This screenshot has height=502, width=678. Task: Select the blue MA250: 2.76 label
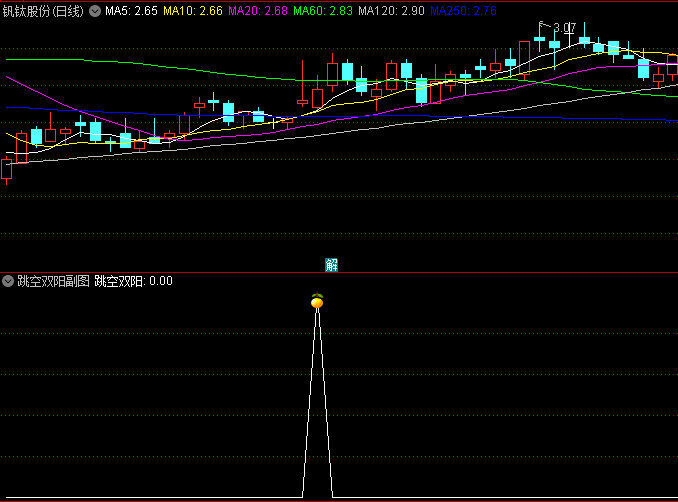click(x=464, y=11)
